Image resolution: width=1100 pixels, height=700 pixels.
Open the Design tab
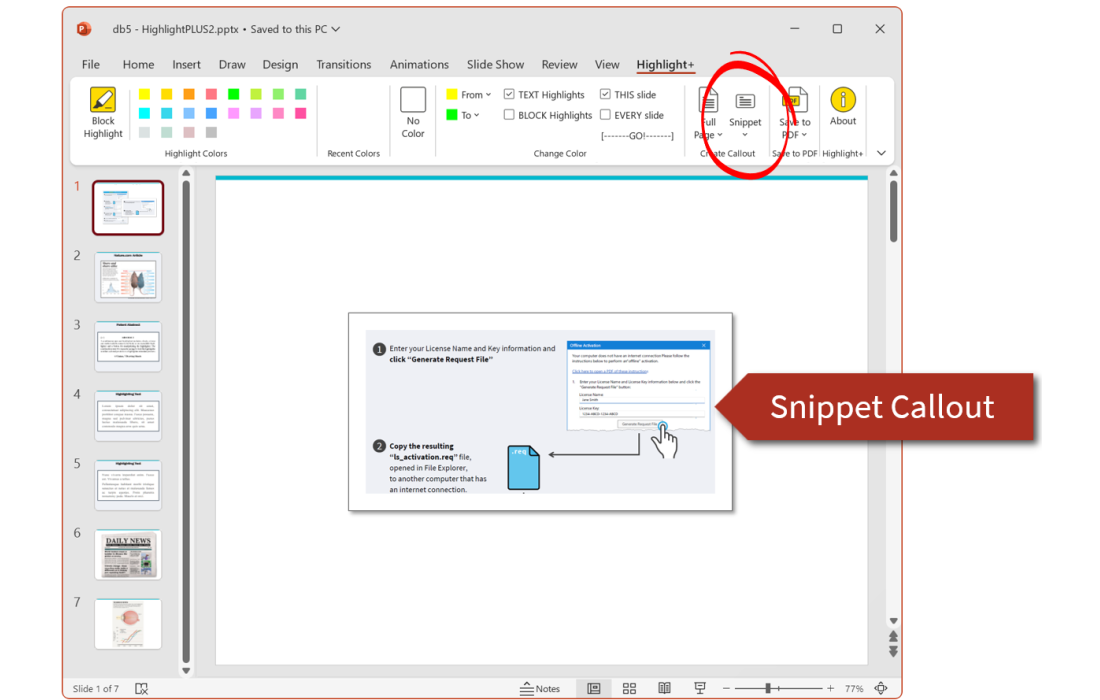coord(280,65)
